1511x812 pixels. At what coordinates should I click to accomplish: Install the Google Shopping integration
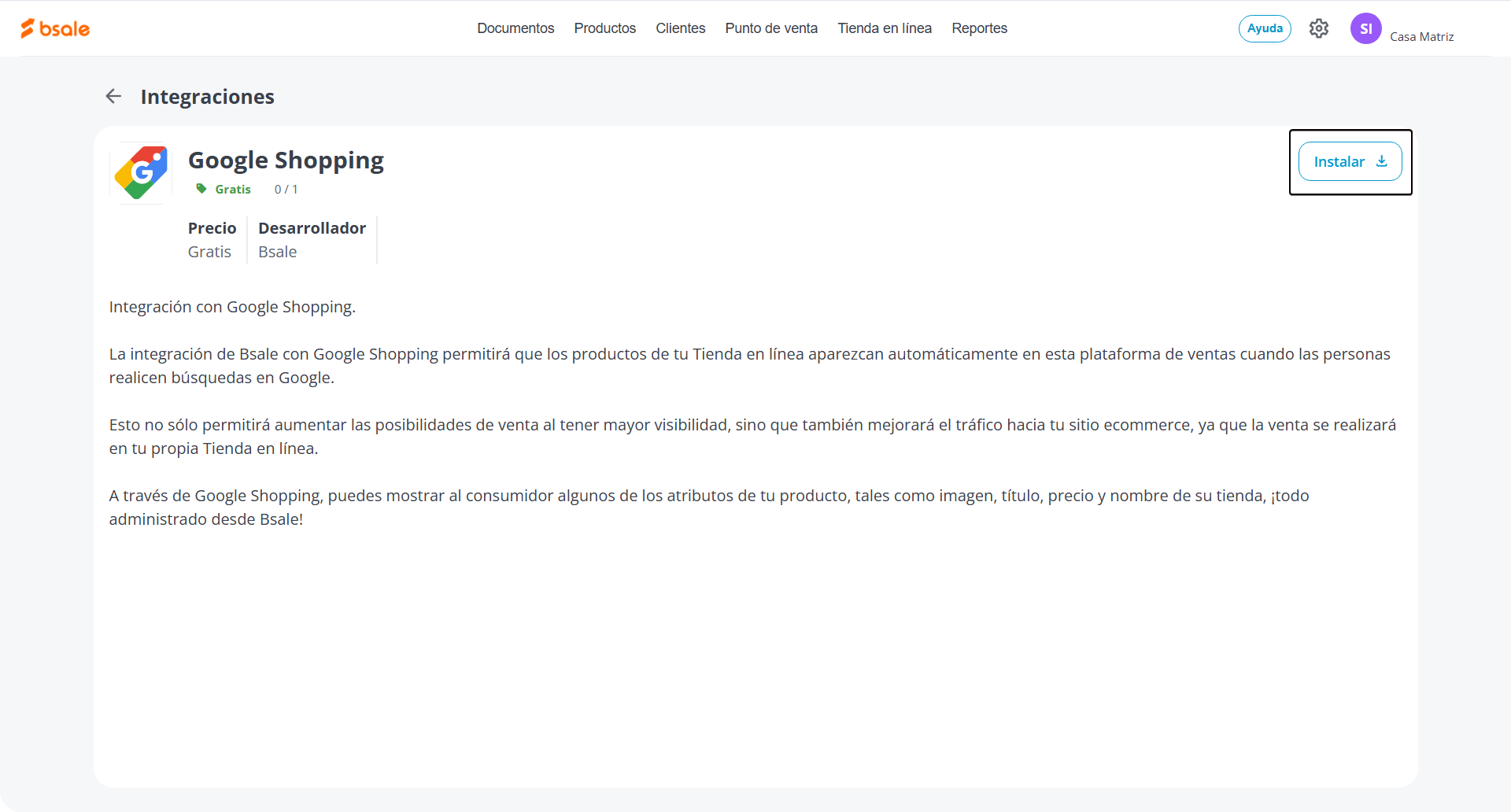coord(1350,161)
